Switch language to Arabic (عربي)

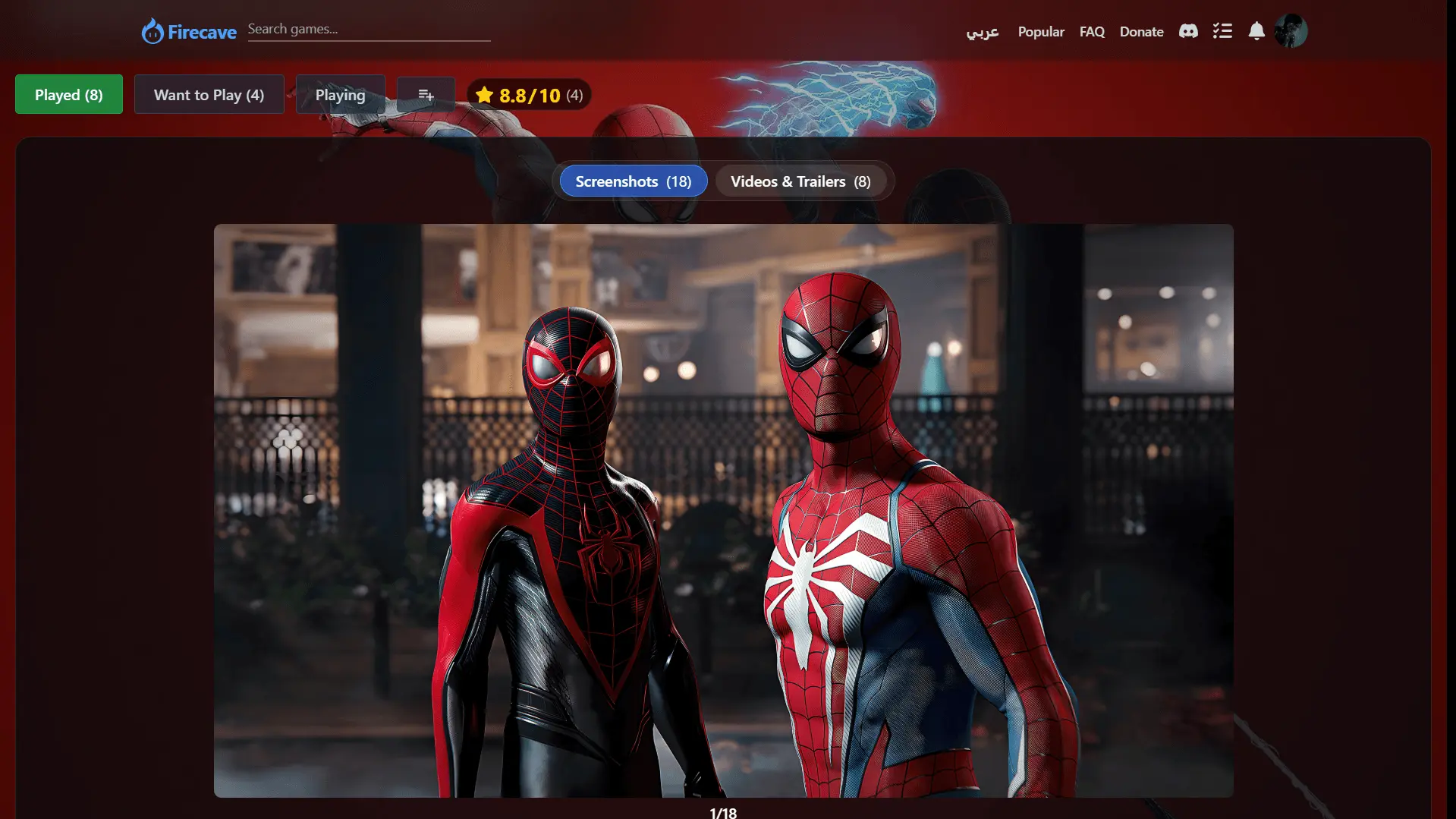coord(983,32)
